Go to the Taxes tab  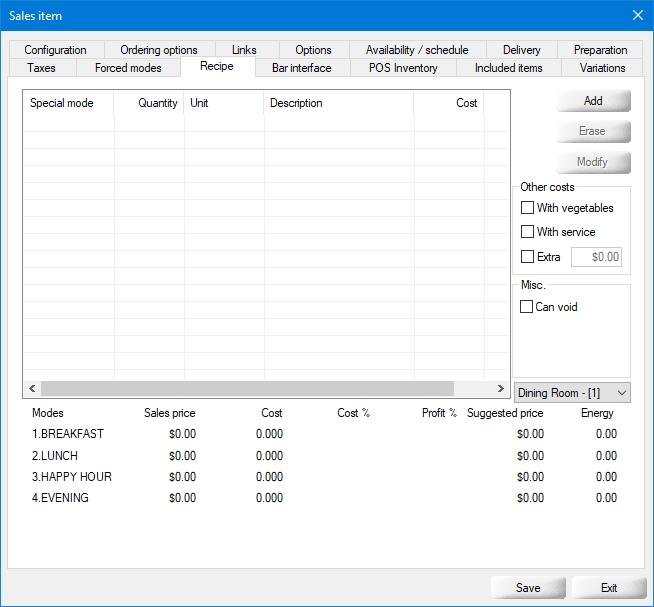click(42, 68)
